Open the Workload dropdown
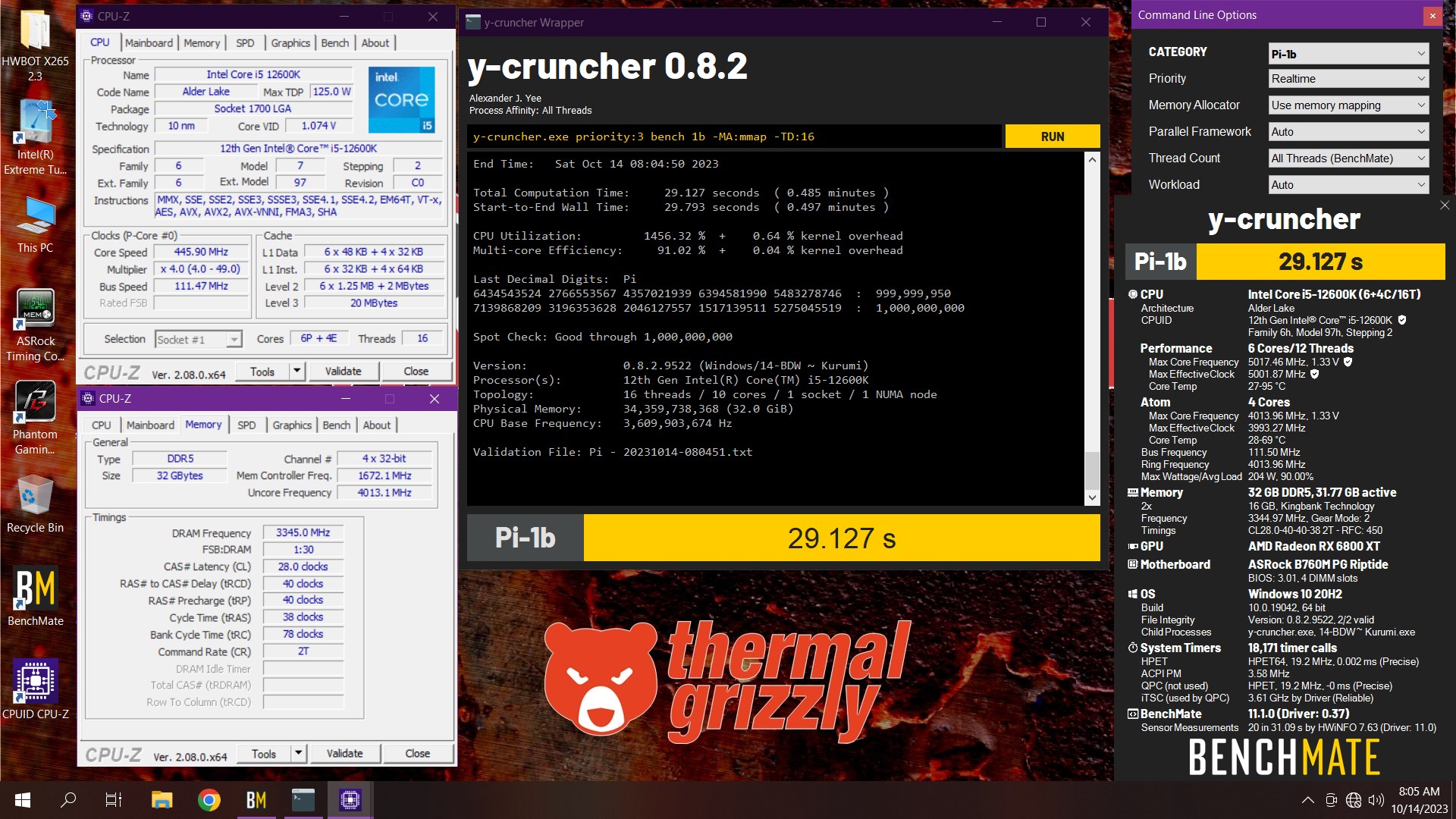 [x=1349, y=185]
